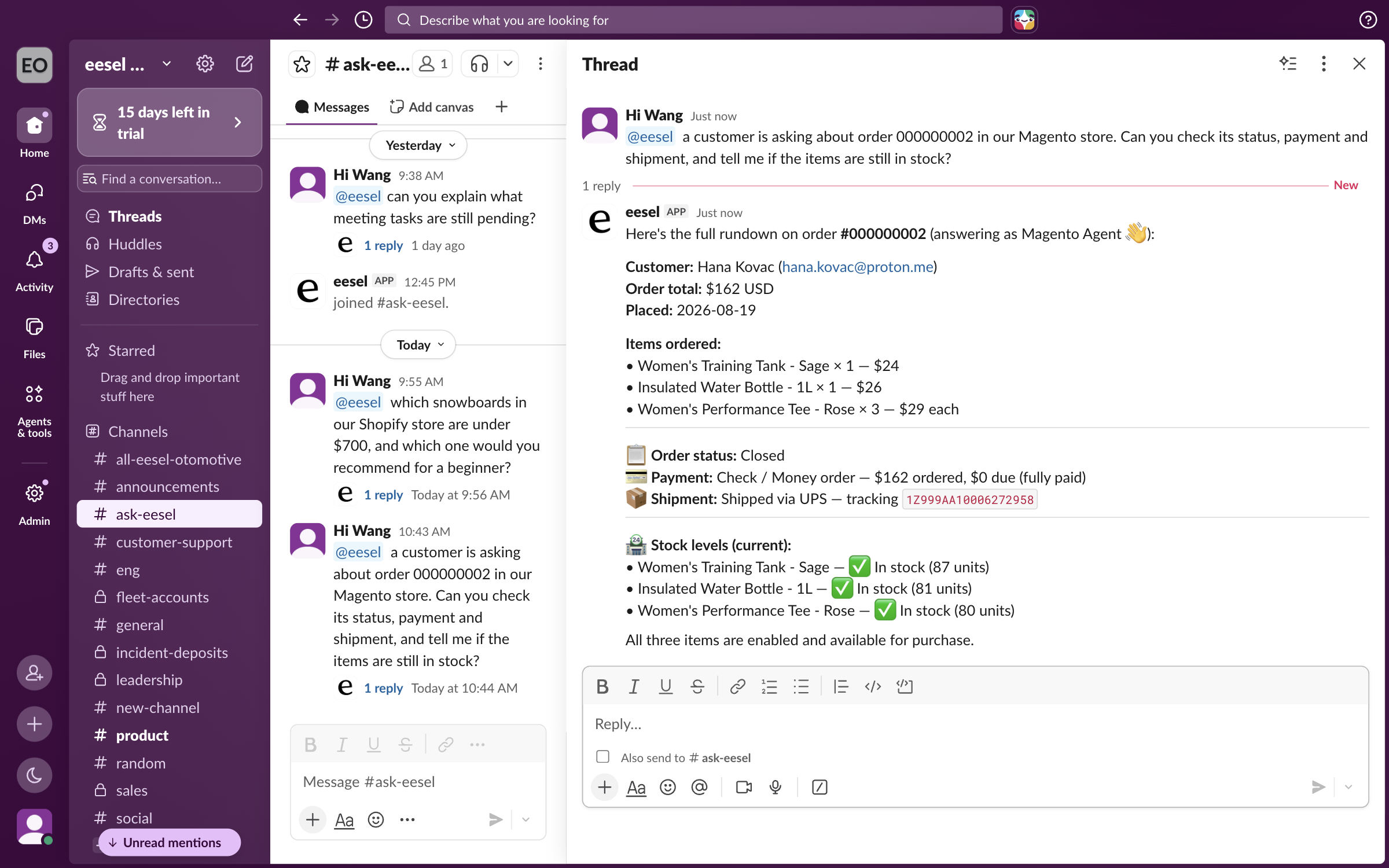Screen dimensions: 1389x868
Task: View ask-eesel channel members count
Action: coord(433,64)
